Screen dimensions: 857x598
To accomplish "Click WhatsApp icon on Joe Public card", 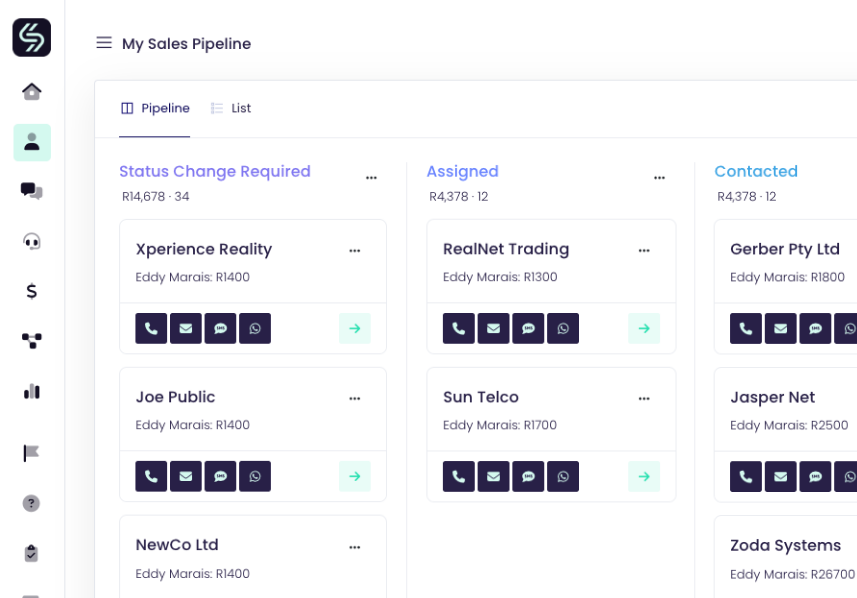I will pos(255,476).
